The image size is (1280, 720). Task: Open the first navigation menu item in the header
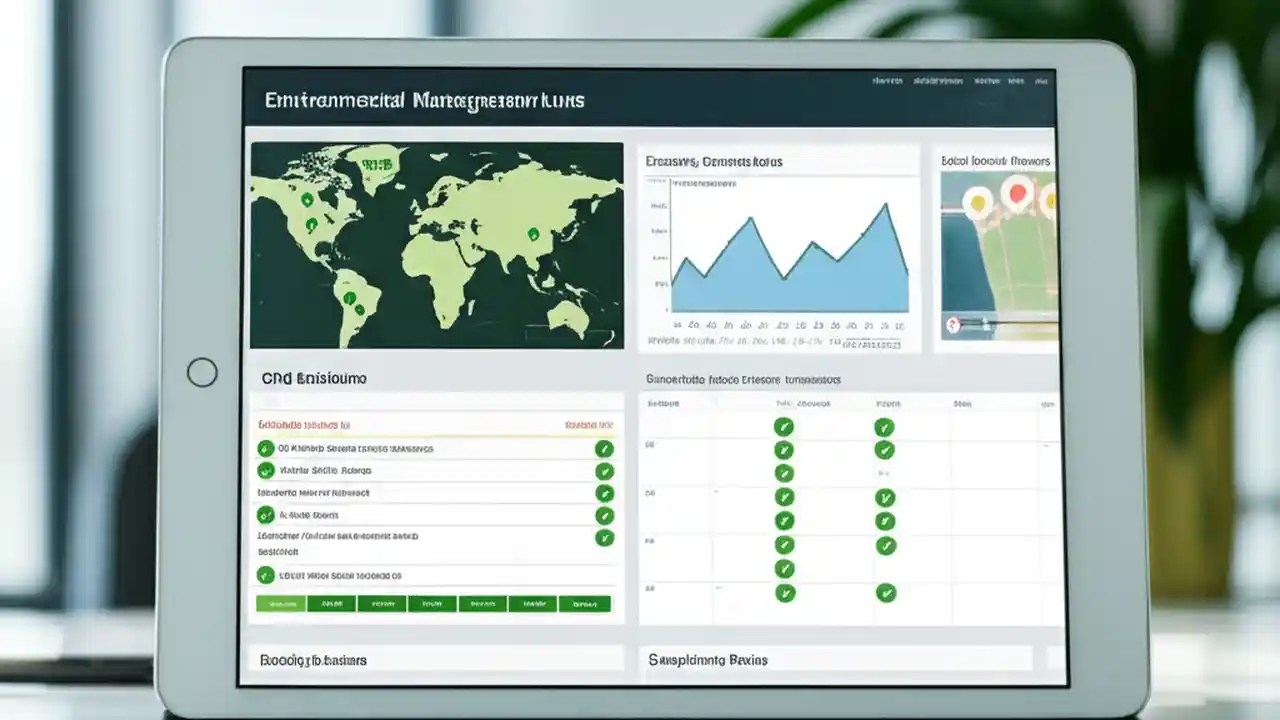(x=890, y=81)
